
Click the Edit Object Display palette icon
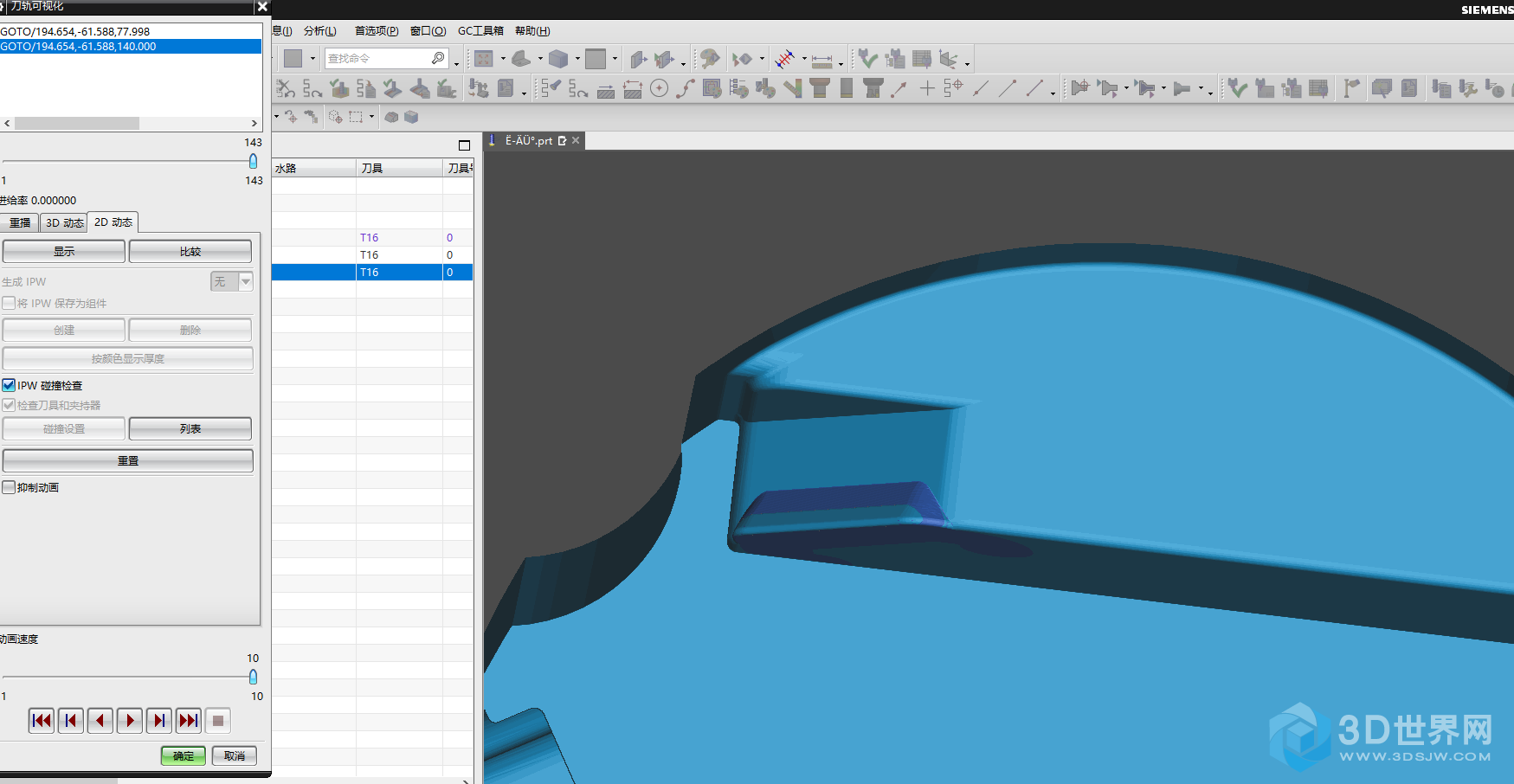tap(710, 59)
